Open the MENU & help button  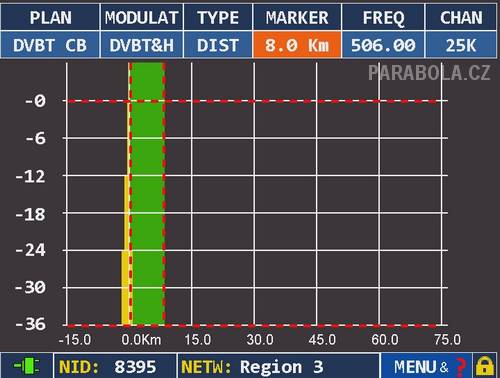pyautogui.click(x=427, y=366)
